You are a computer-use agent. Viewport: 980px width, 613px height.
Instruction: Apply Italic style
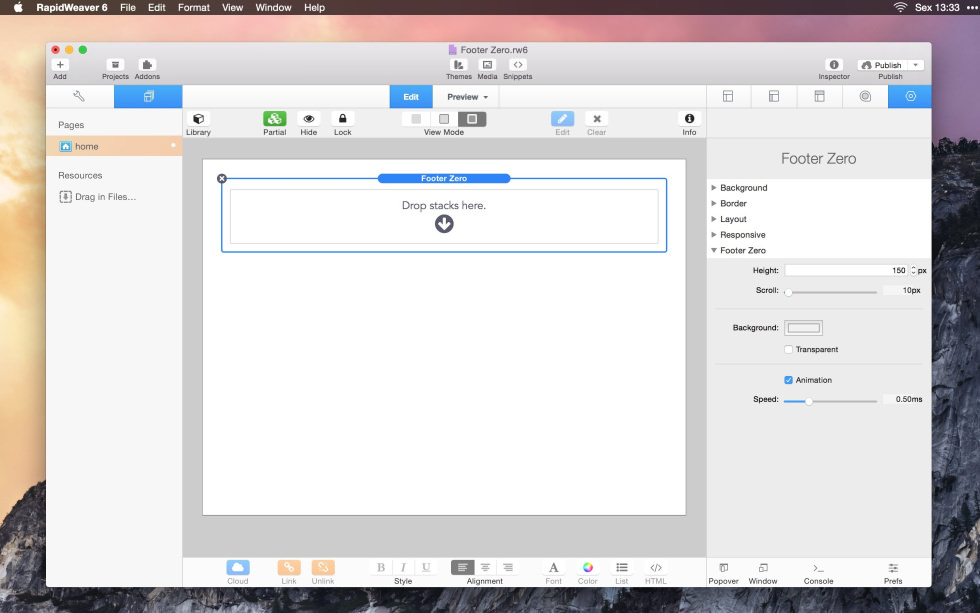point(403,567)
